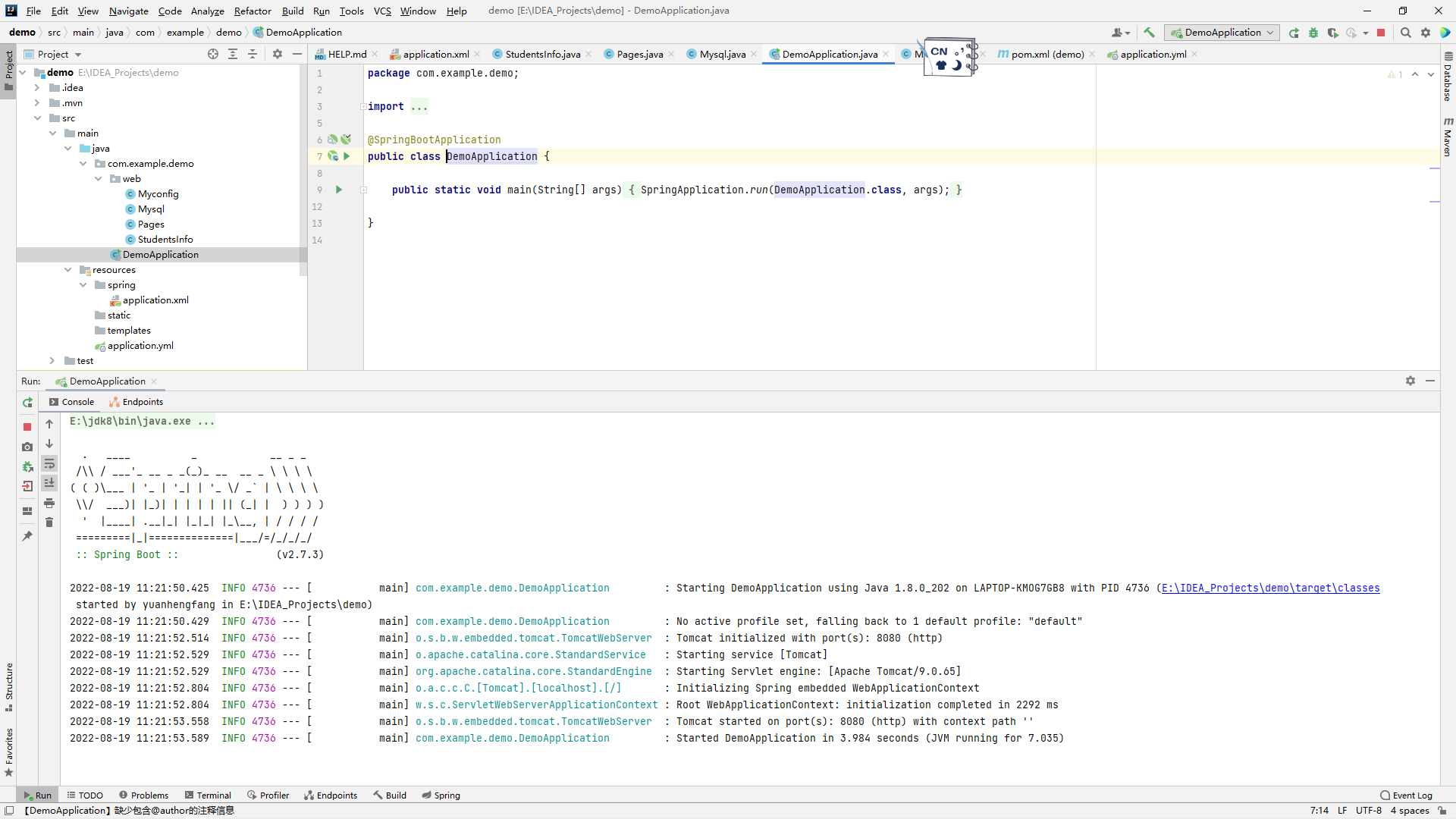Print console output
The height and width of the screenshot is (819, 1456).
[49, 503]
